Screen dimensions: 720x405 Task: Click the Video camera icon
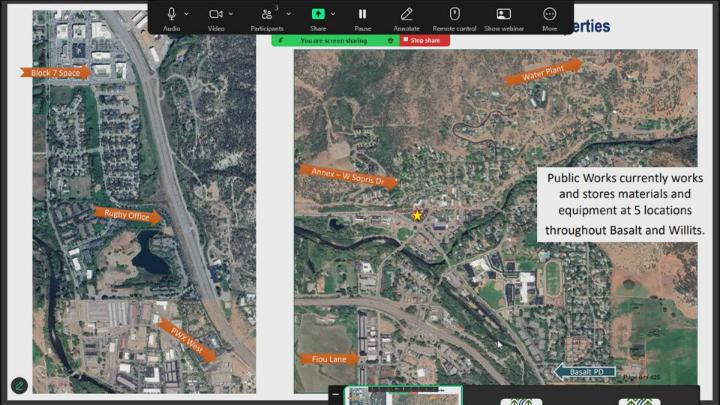click(215, 14)
